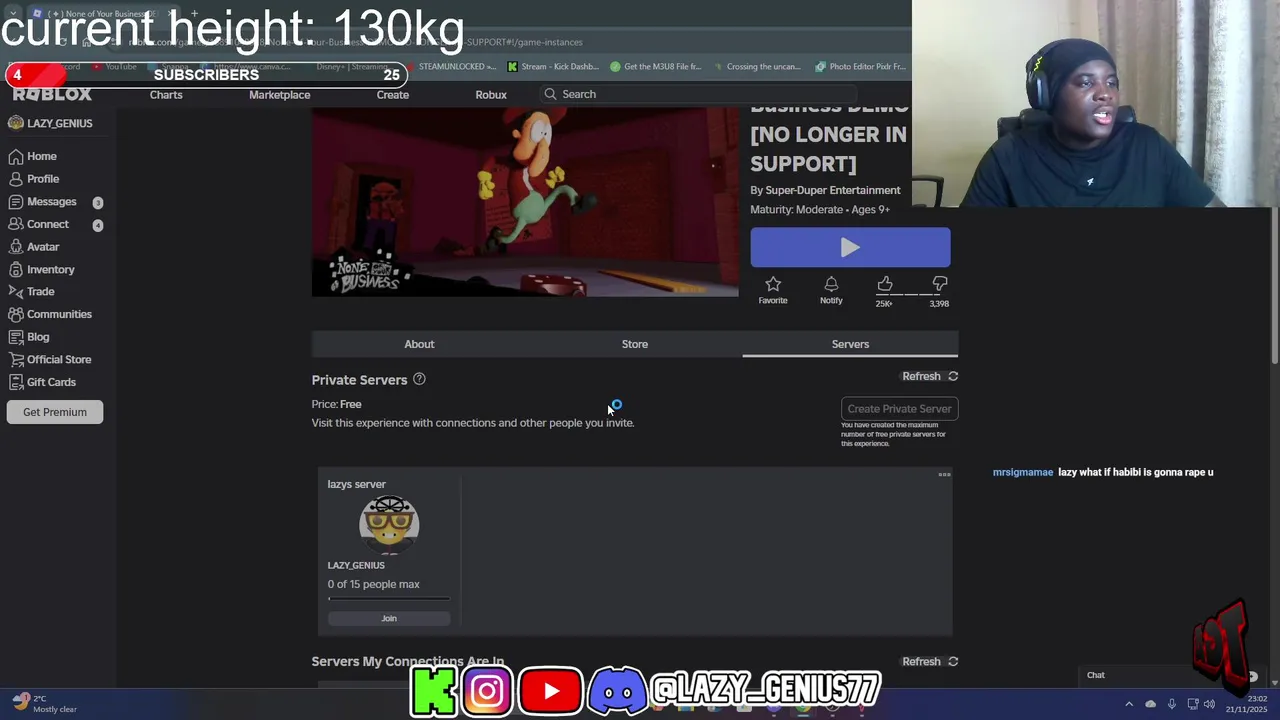This screenshot has width=1280, height=720.
Task: Click Get Premium button
Action: point(55,412)
